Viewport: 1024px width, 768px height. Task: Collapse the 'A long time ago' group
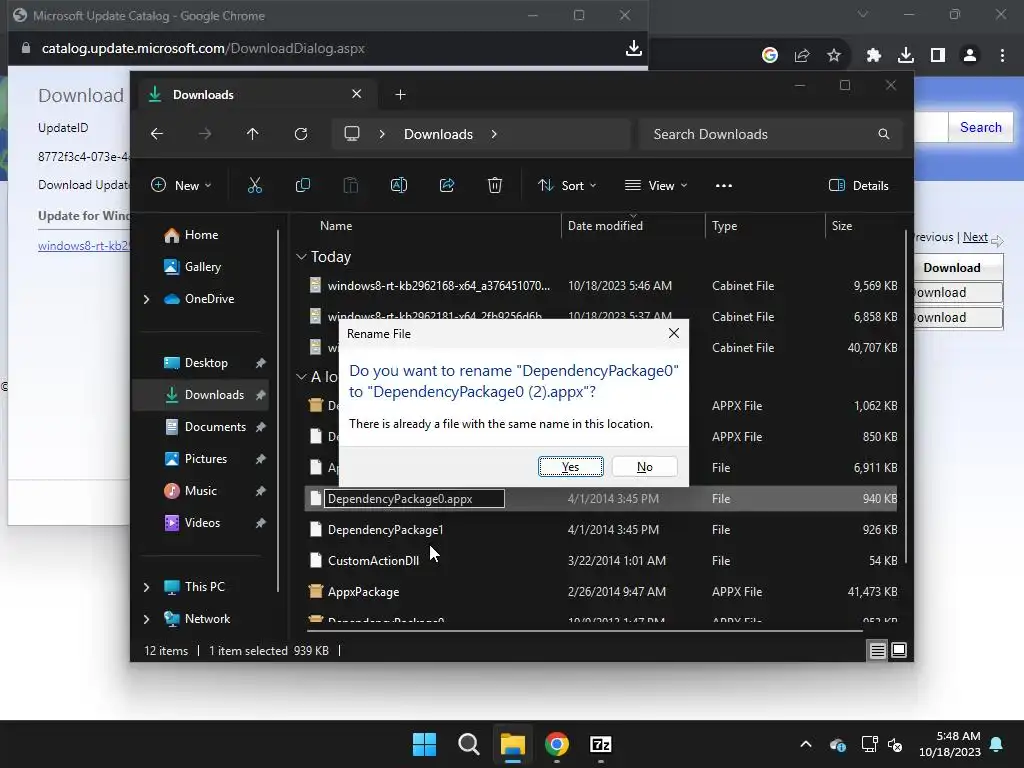[x=301, y=377]
